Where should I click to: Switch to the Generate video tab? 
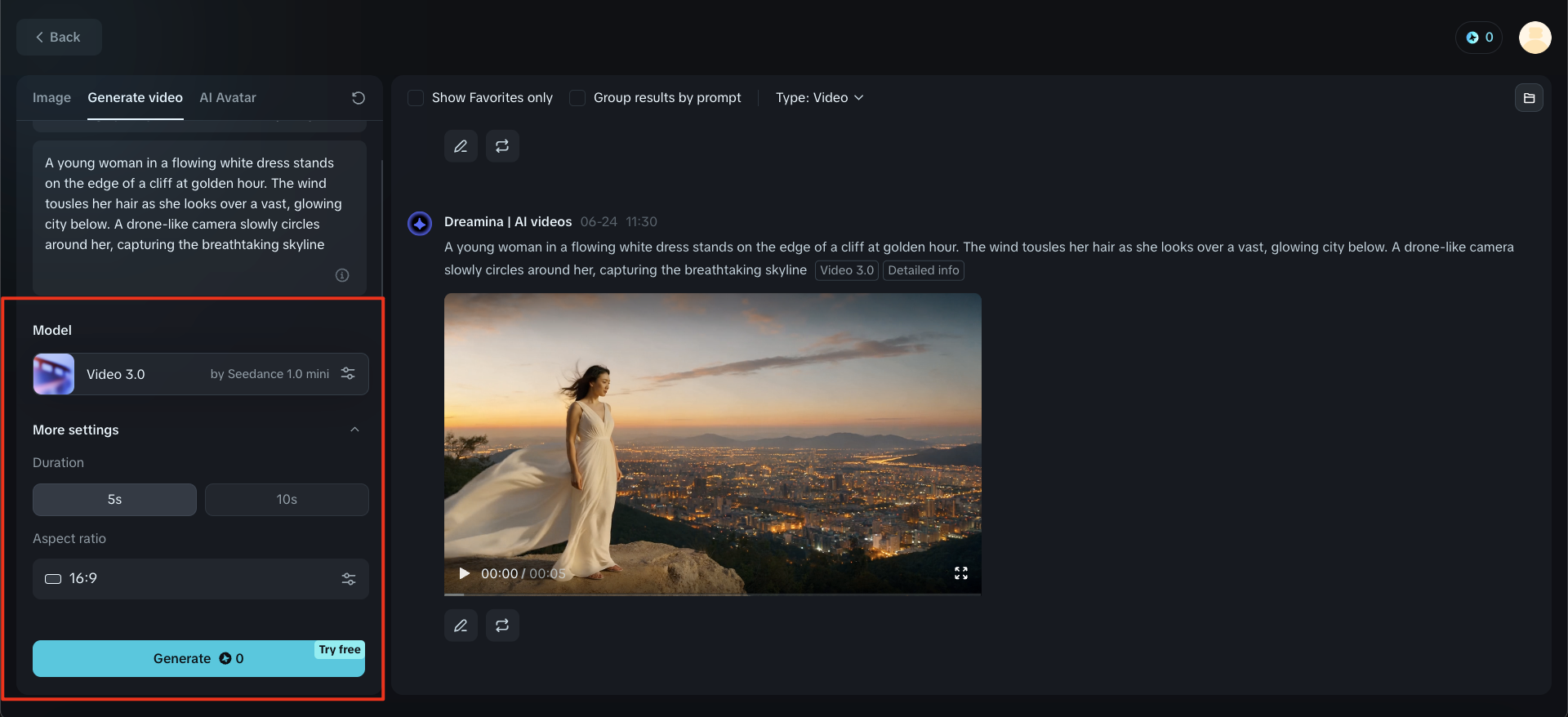coord(136,97)
